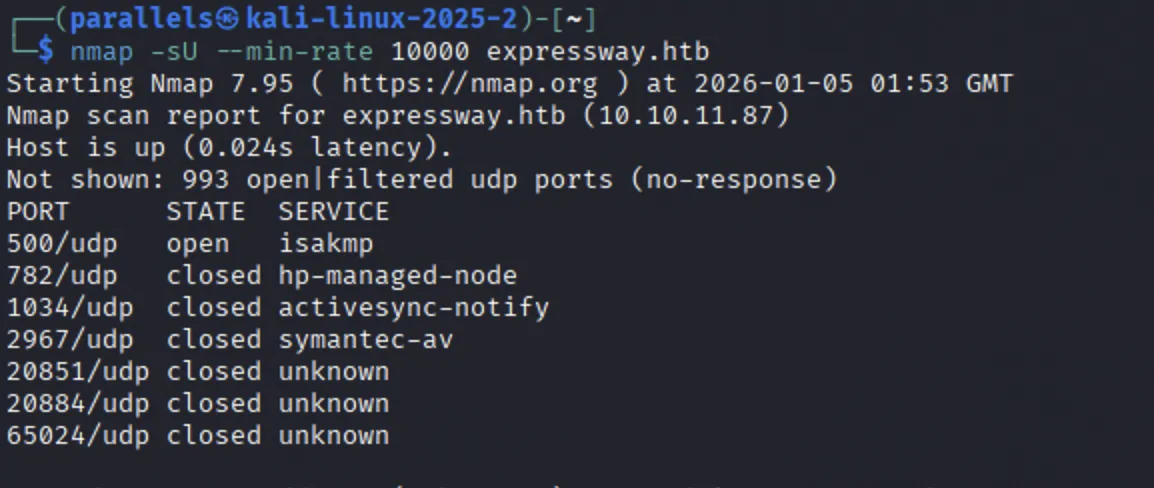Click the 'hp-managed-node' service text
1154x488 pixels.
point(397,276)
